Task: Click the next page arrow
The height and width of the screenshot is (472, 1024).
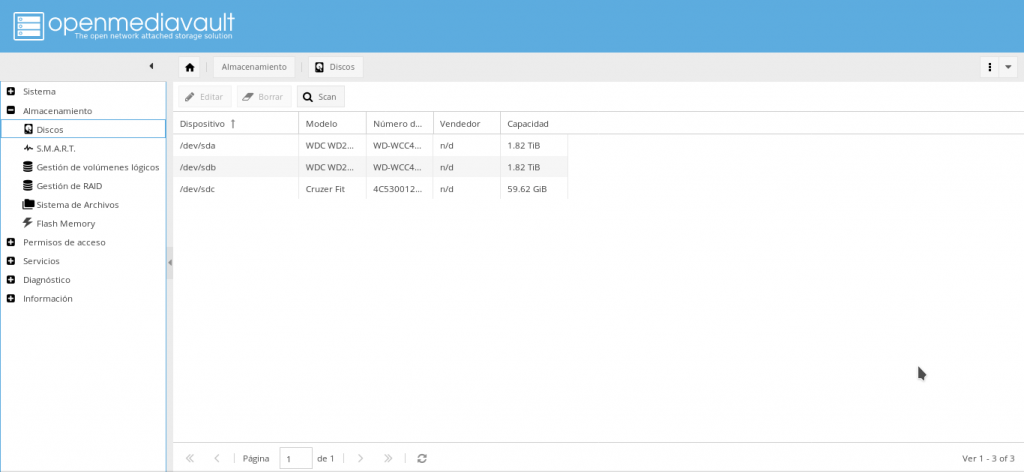Action: pyautogui.click(x=360, y=458)
